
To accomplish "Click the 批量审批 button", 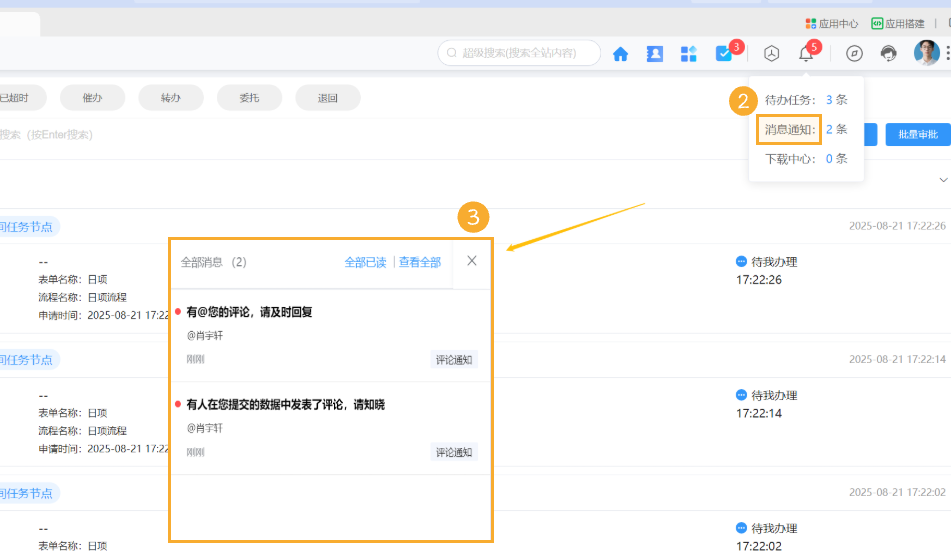I will (x=917, y=135).
